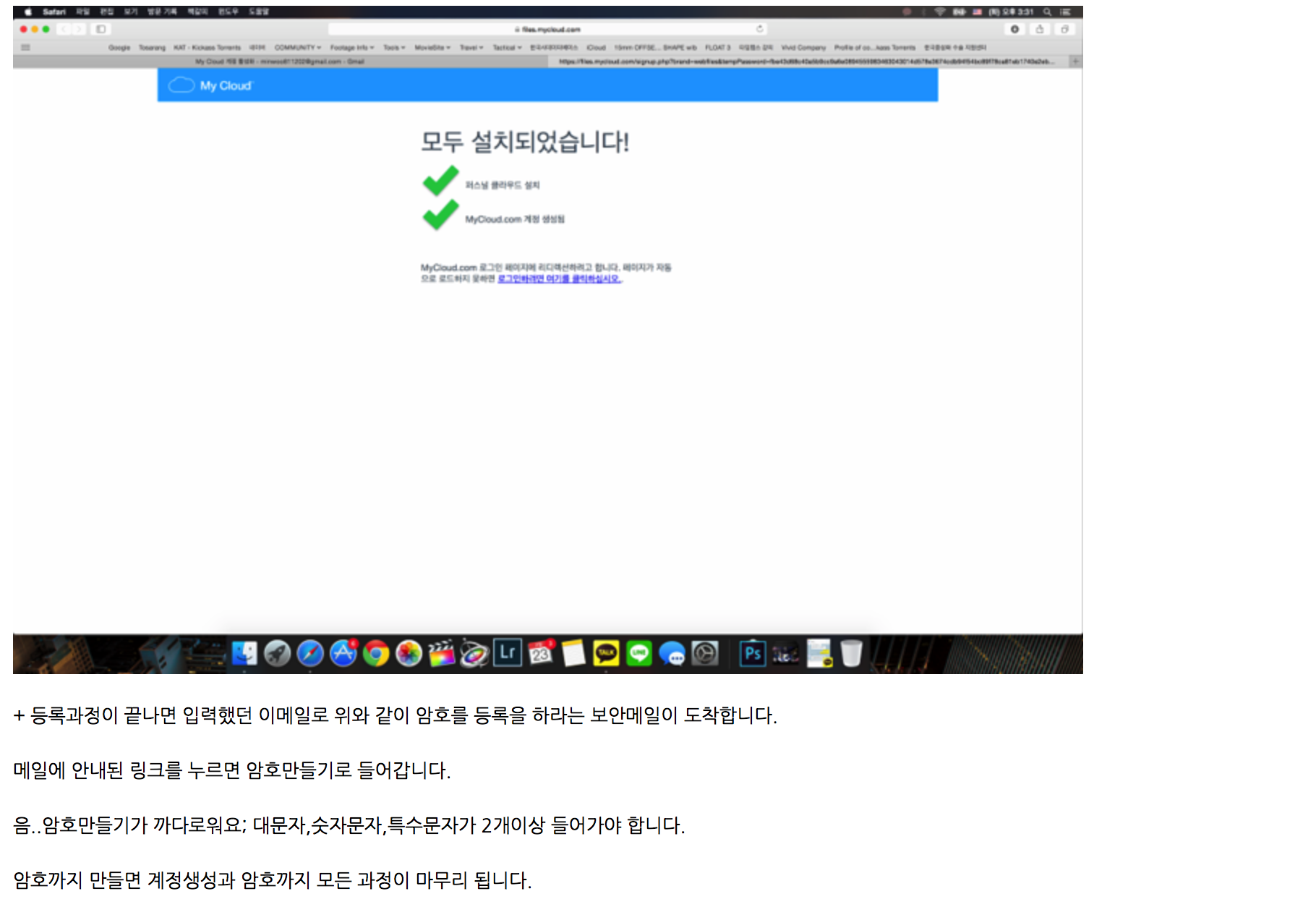Open the 책갈피 menu

(197, 12)
